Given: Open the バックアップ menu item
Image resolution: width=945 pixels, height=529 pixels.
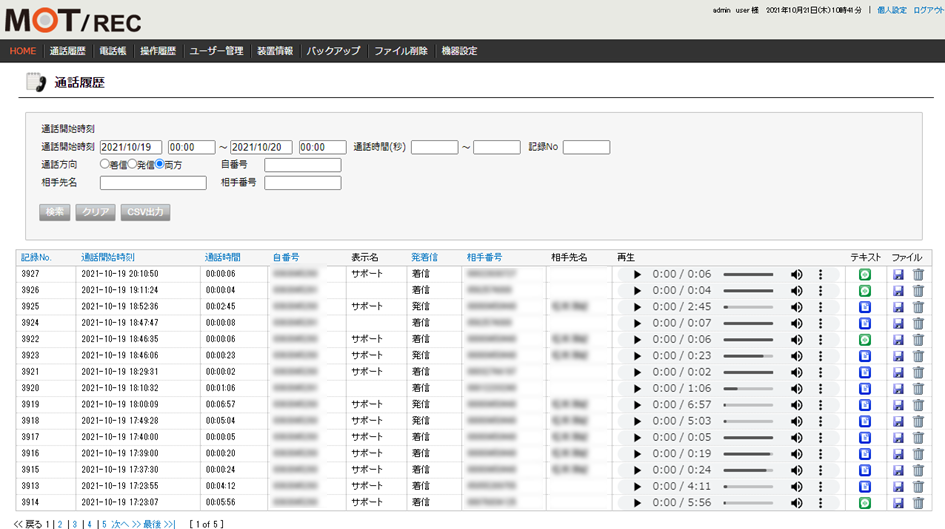Looking at the screenshot, I should 334,51.
